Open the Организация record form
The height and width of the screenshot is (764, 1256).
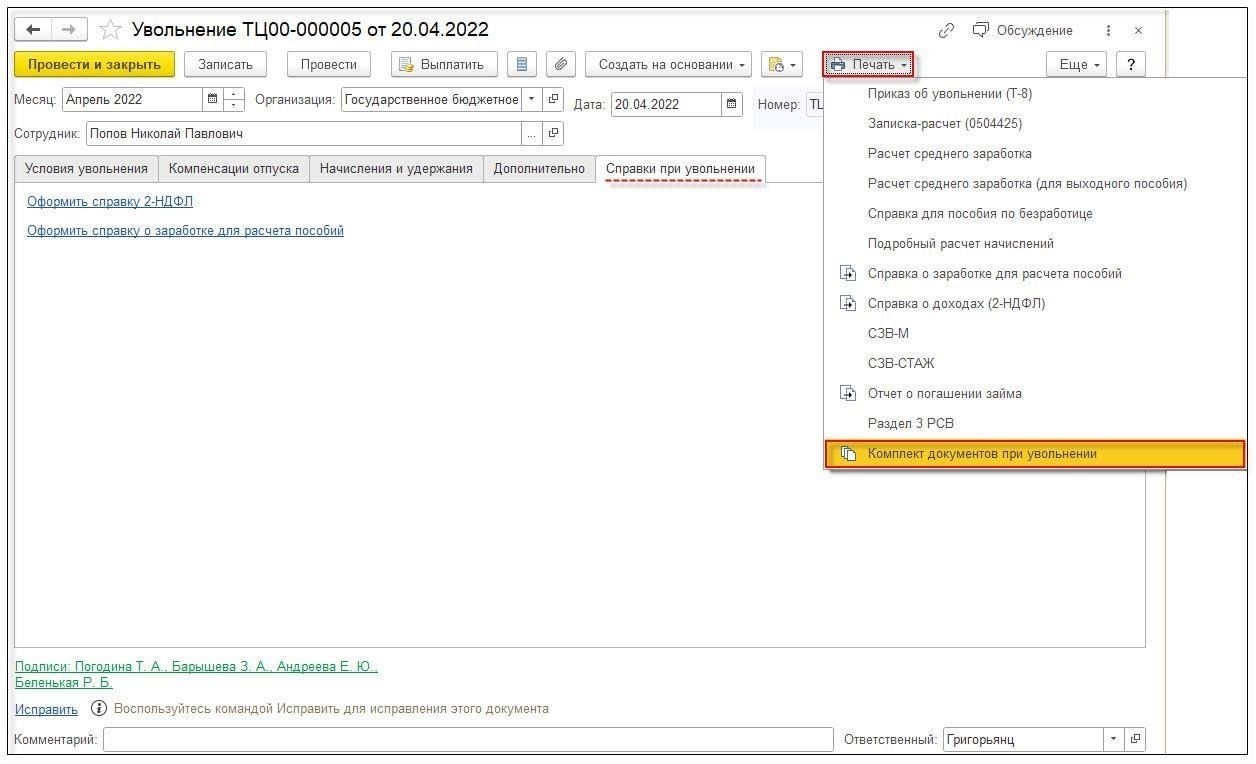pos(553,100)
